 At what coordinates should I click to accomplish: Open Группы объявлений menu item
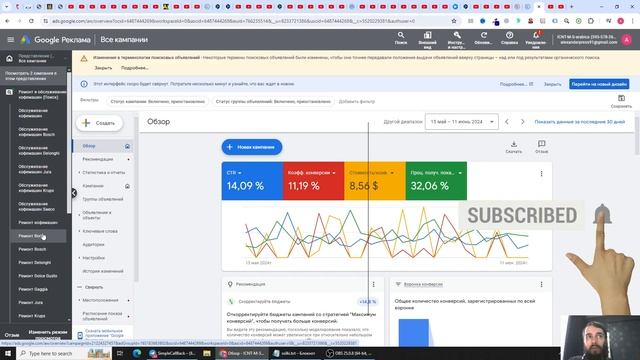tap(103, 199)
